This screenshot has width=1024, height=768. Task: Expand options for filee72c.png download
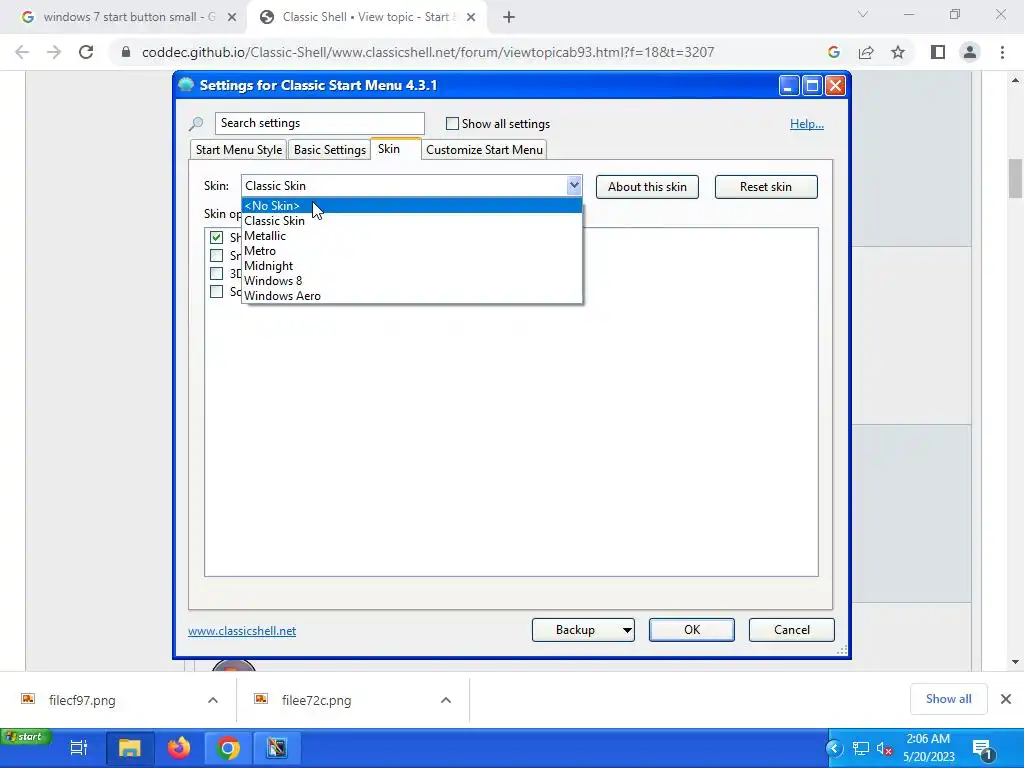click(x=446, y=700)
